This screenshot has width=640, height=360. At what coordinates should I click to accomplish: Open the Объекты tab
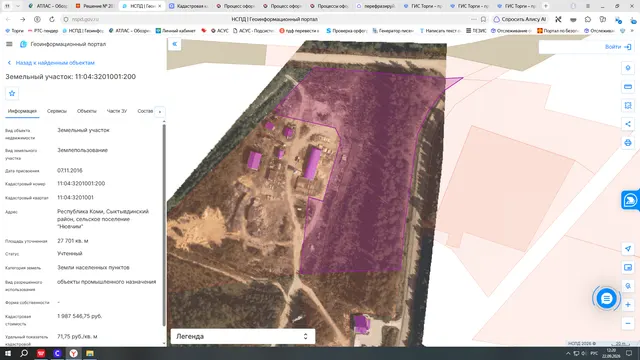pos(87,111)
